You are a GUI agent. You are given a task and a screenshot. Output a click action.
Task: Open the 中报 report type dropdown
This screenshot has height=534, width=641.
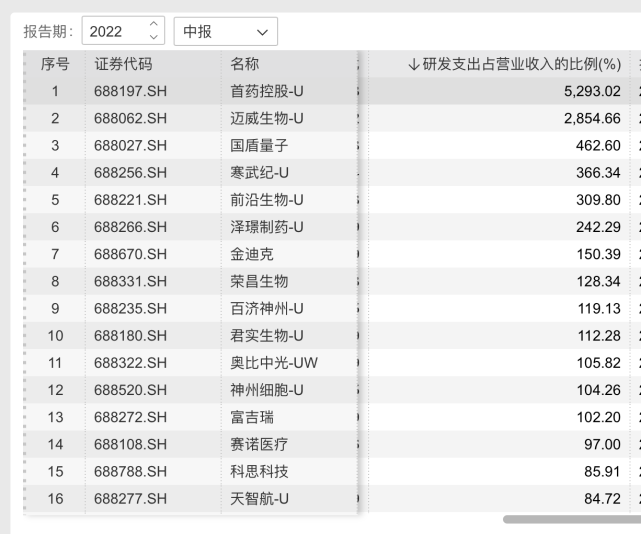227,32
